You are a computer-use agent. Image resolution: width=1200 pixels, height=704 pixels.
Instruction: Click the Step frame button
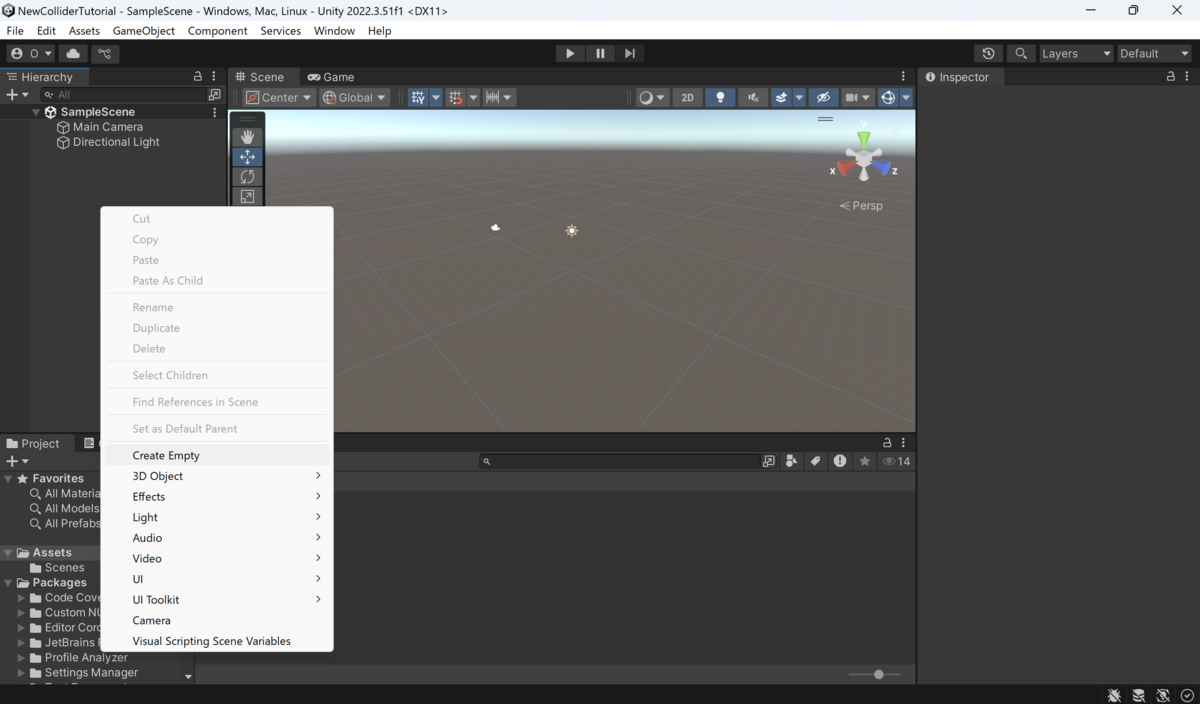point(629,53)
